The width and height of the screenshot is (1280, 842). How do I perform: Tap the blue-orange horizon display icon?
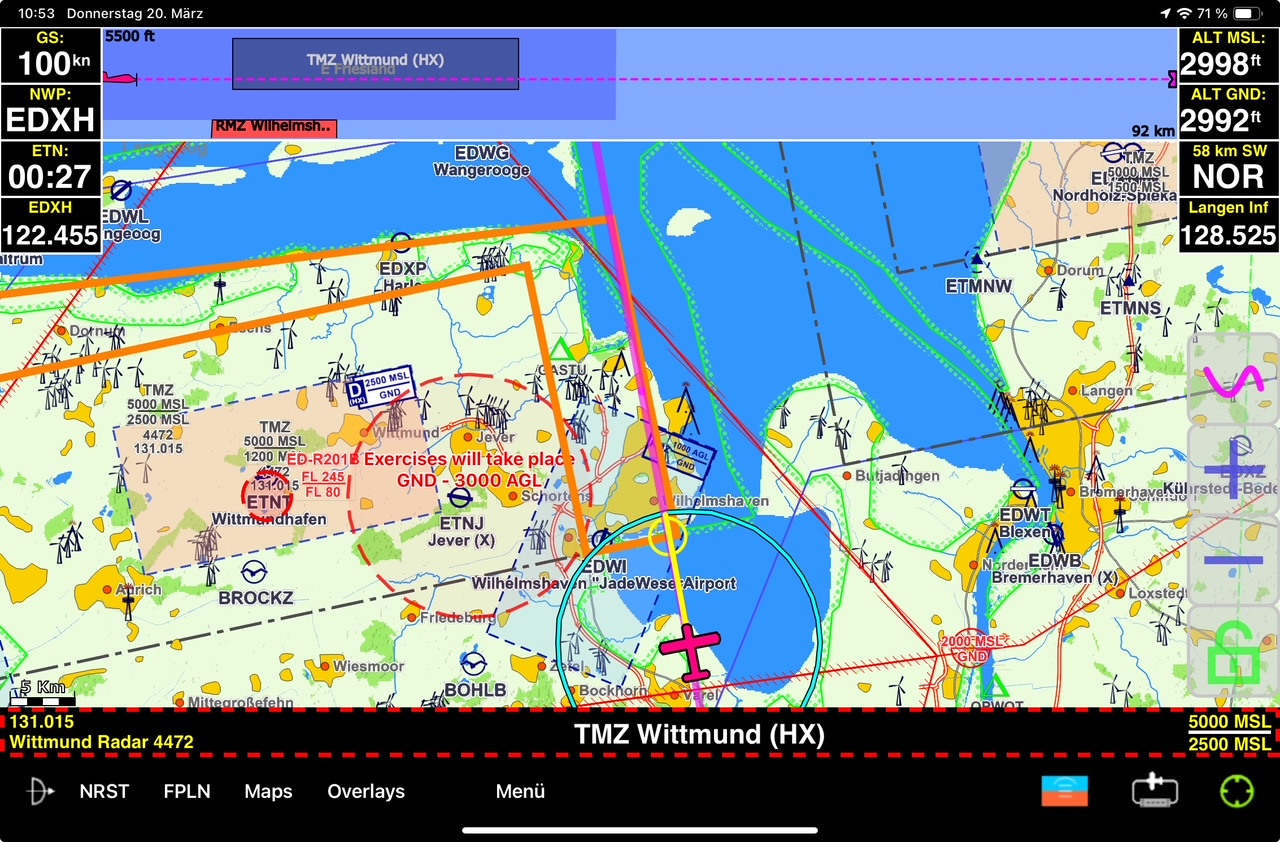(1064, 791)
